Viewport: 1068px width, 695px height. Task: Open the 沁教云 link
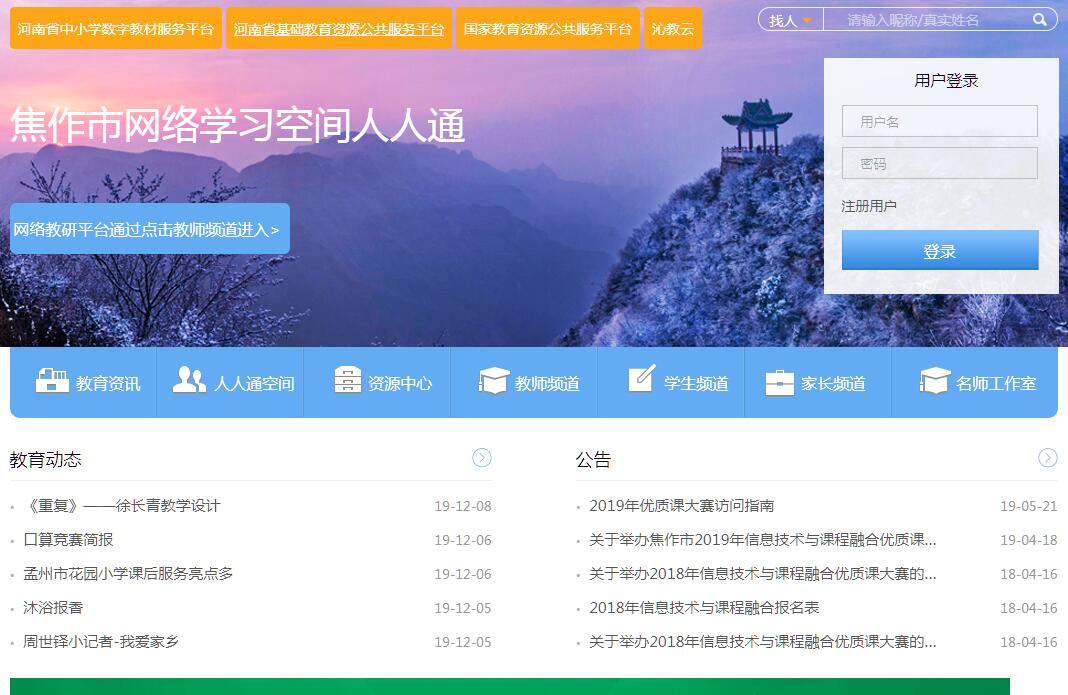673,29
